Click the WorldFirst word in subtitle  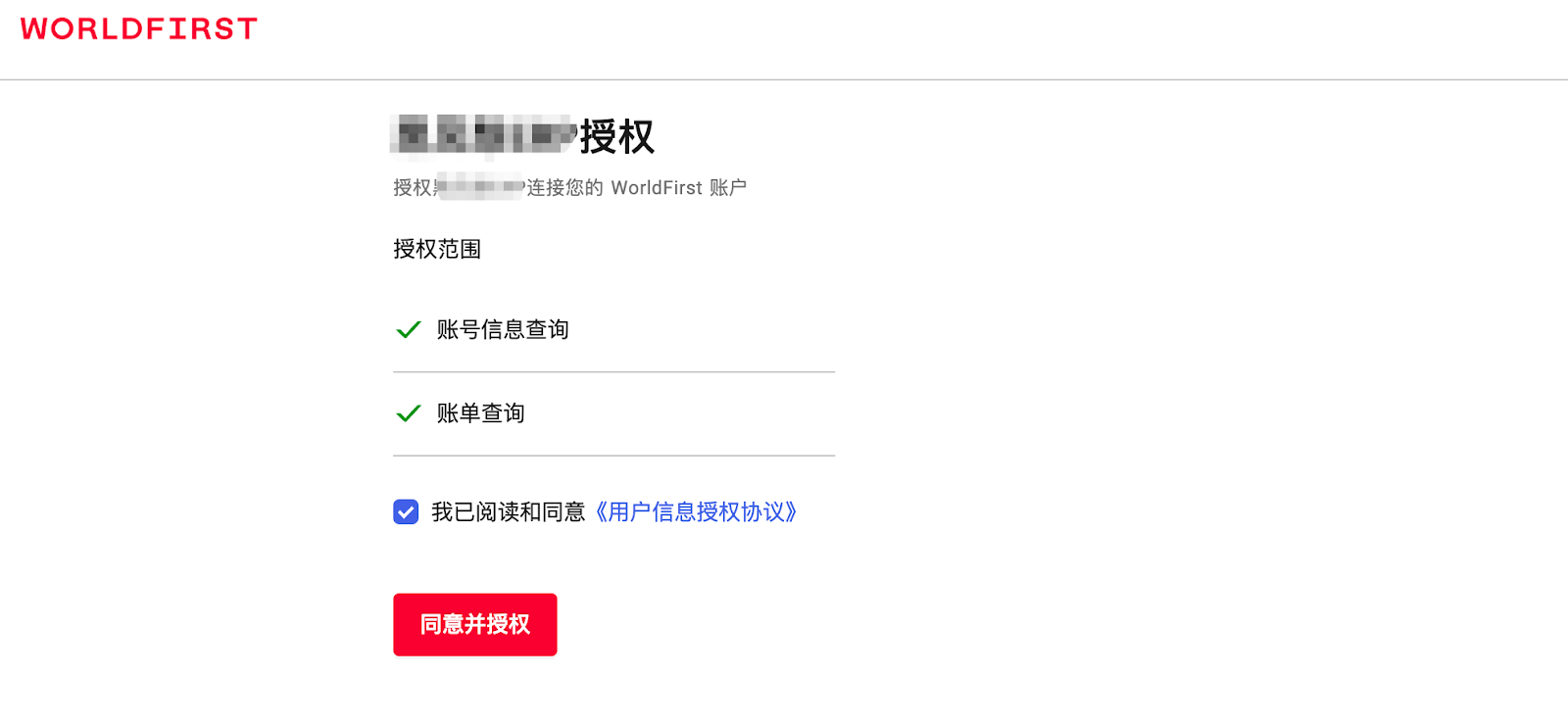tap(657, 187)
